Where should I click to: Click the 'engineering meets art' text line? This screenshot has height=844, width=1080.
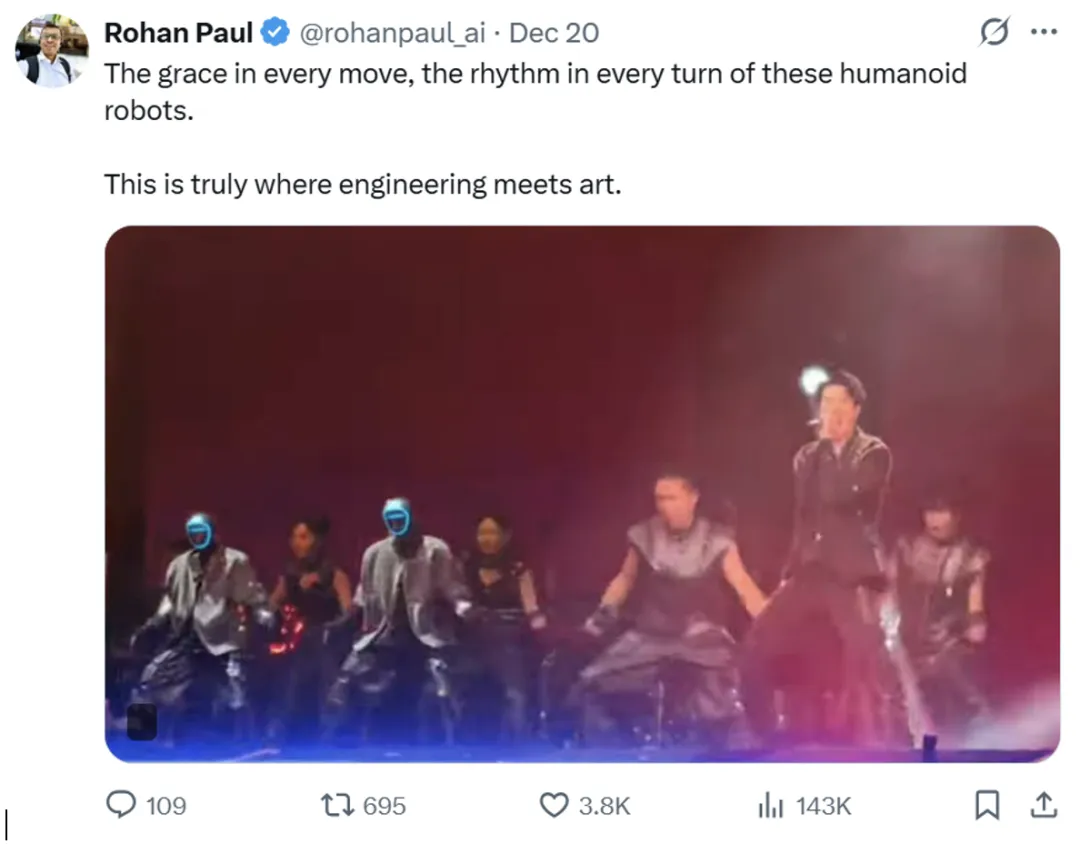362,184
